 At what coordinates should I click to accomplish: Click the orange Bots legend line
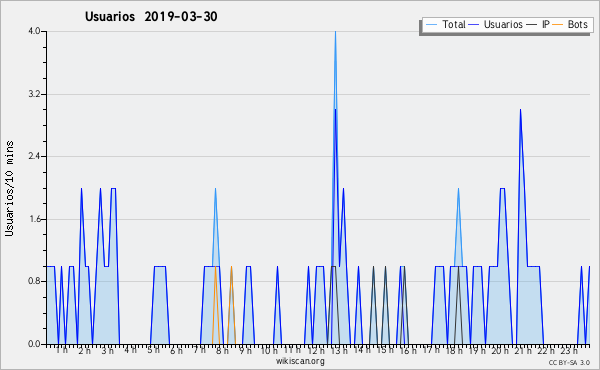(x=558, y=25)
